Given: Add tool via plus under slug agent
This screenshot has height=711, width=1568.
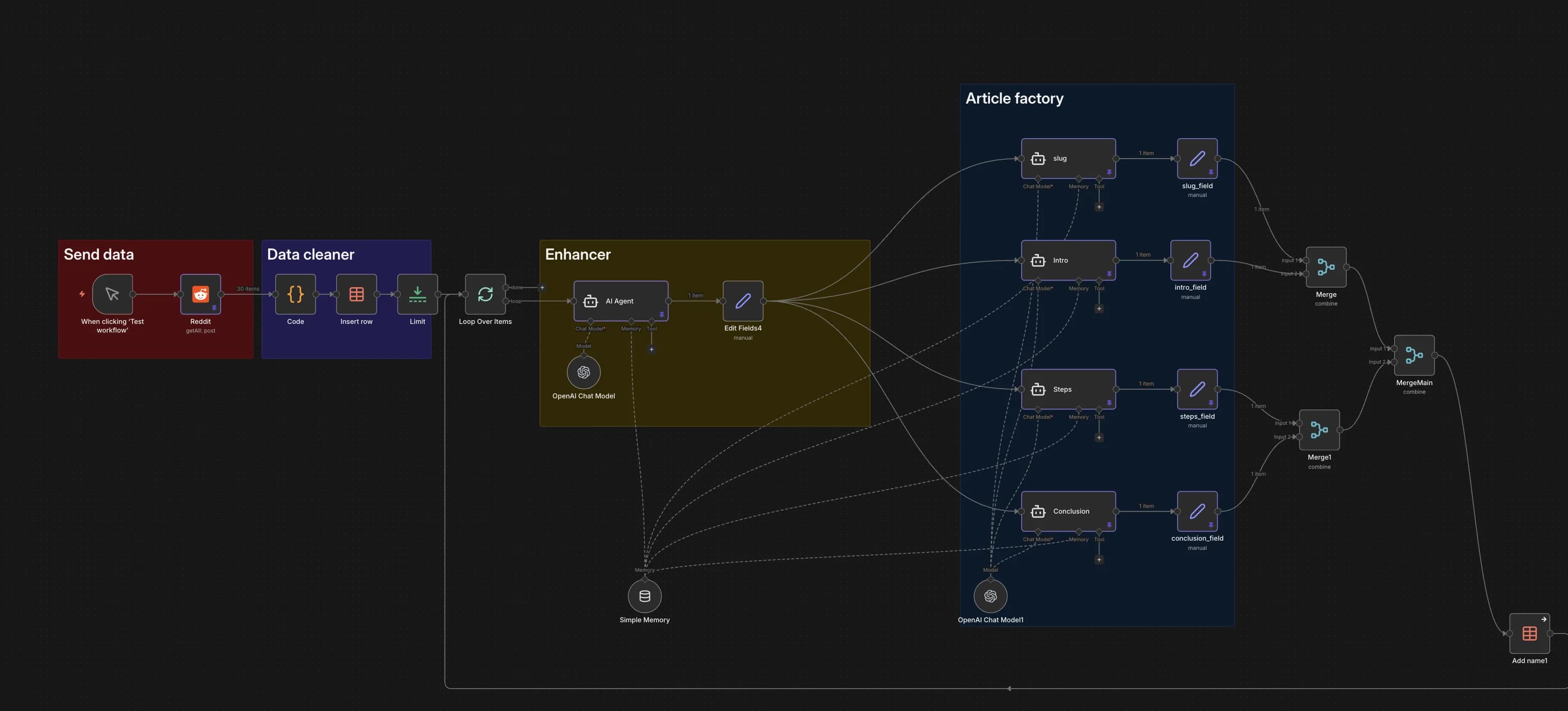Looking at the screenshot, I should coord(1099,207).
